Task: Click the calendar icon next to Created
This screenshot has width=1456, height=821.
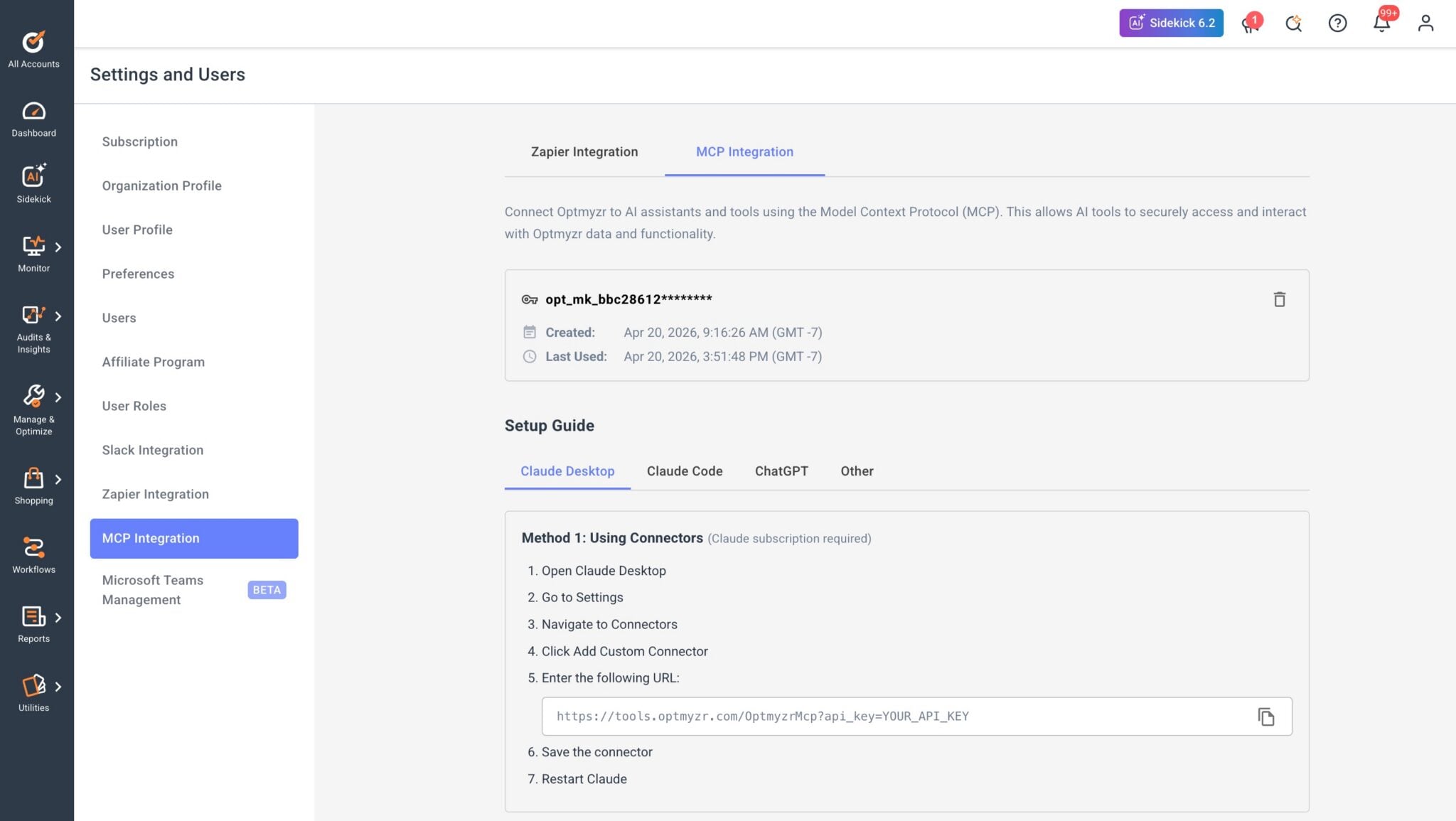Action: [x=530, y=332]
